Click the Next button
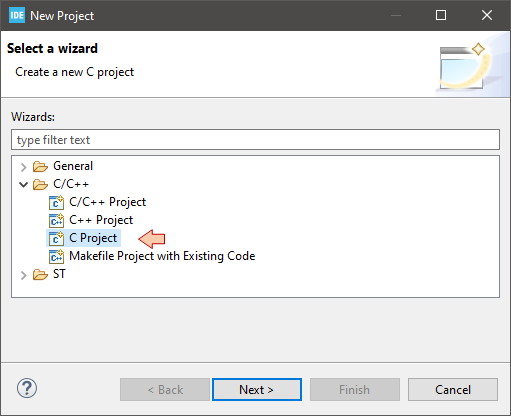 click(257, 389)
